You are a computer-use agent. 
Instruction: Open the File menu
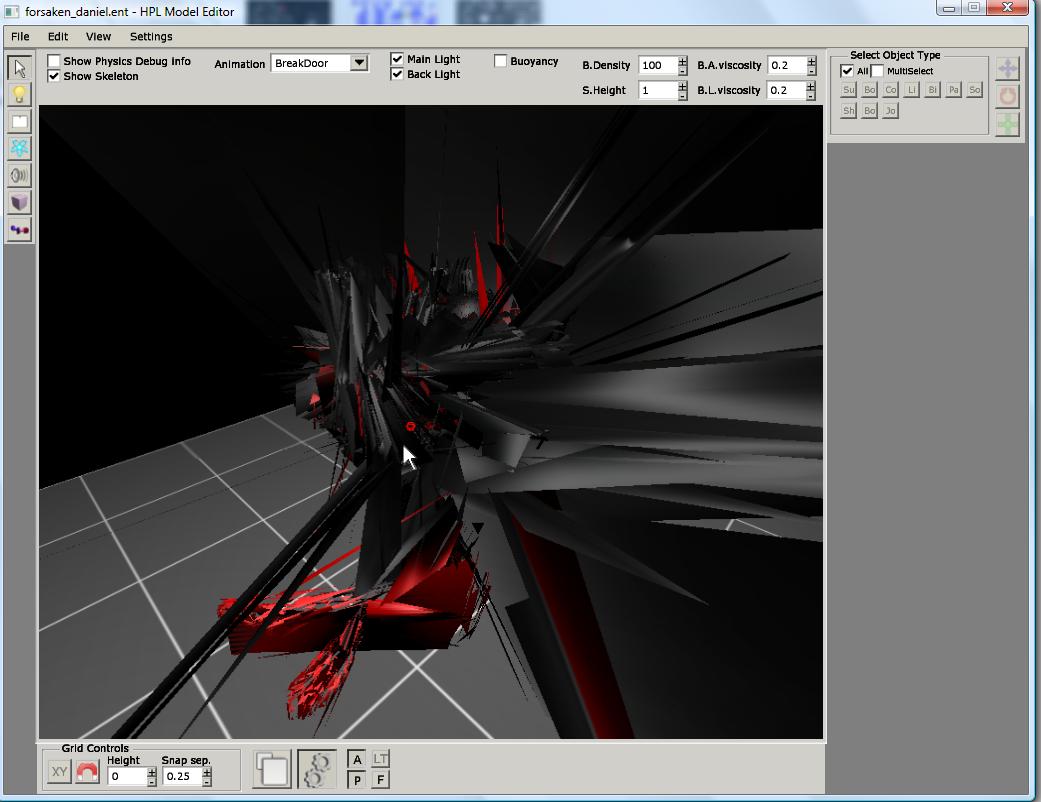pos(20,36)
